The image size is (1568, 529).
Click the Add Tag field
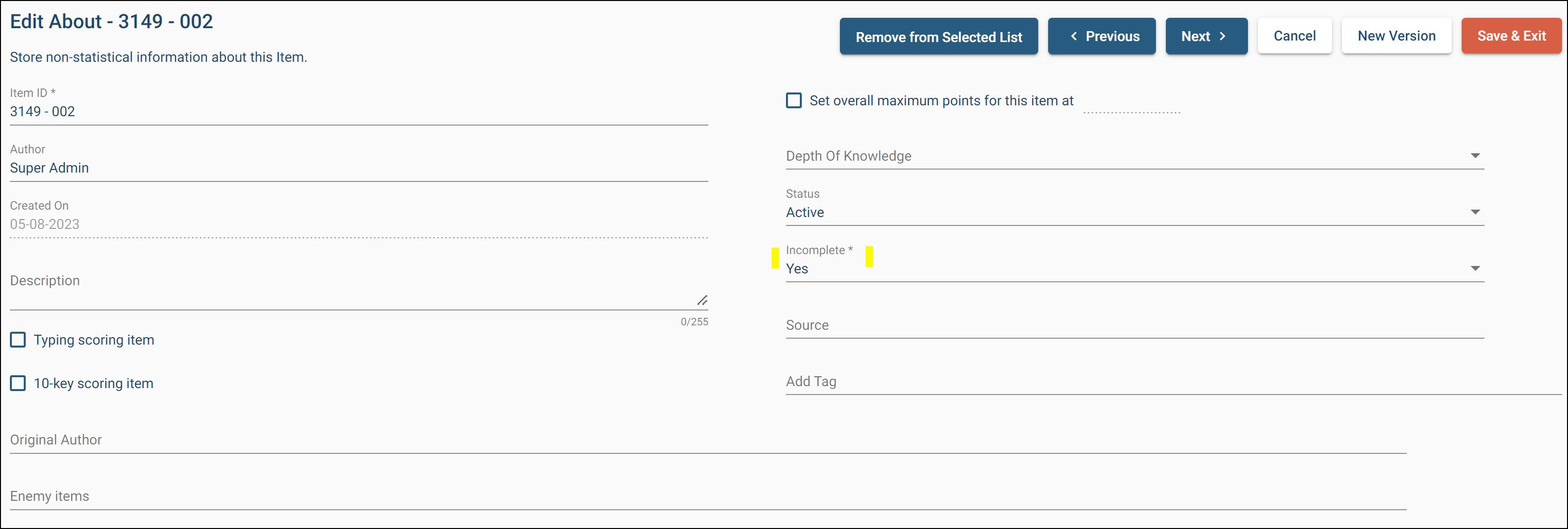pos(1174,382)
